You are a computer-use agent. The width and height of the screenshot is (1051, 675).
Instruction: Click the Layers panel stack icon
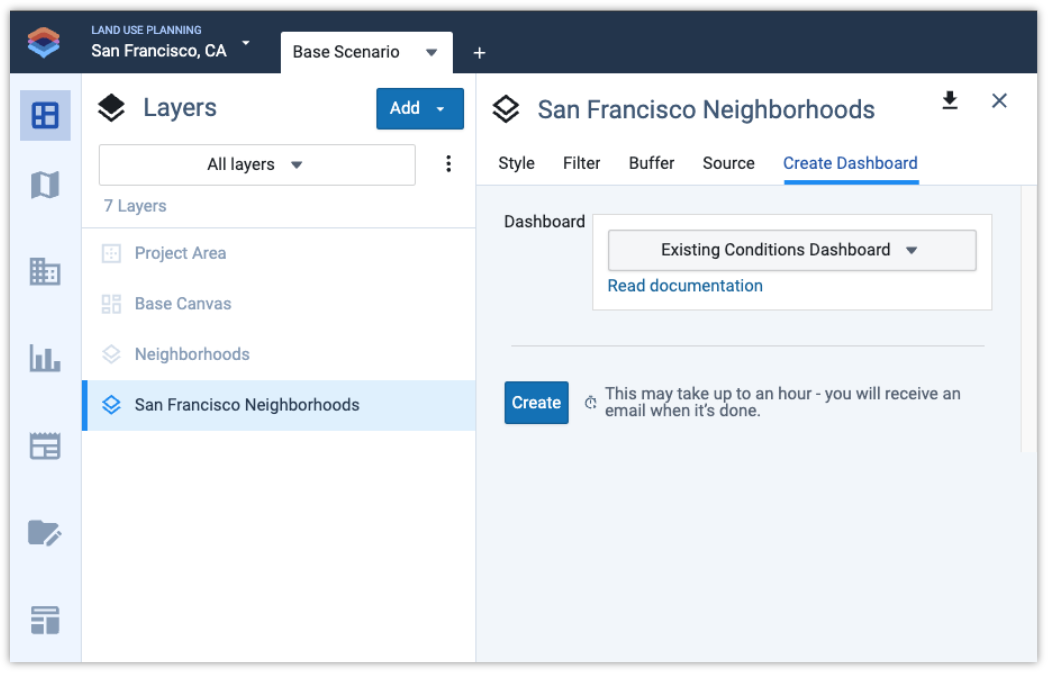[111, 108]
